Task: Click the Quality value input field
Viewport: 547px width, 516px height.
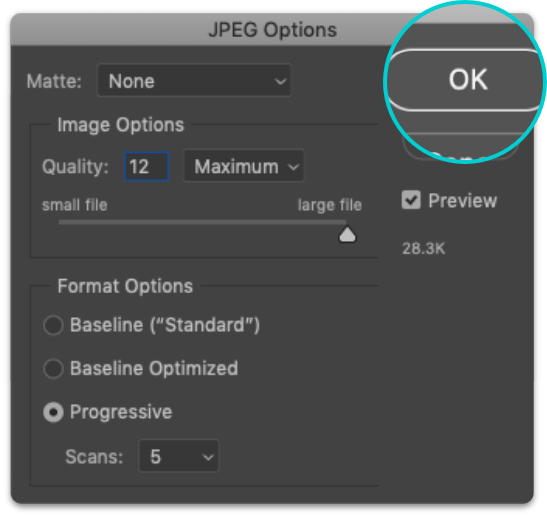Action: (x=147, y=166)
